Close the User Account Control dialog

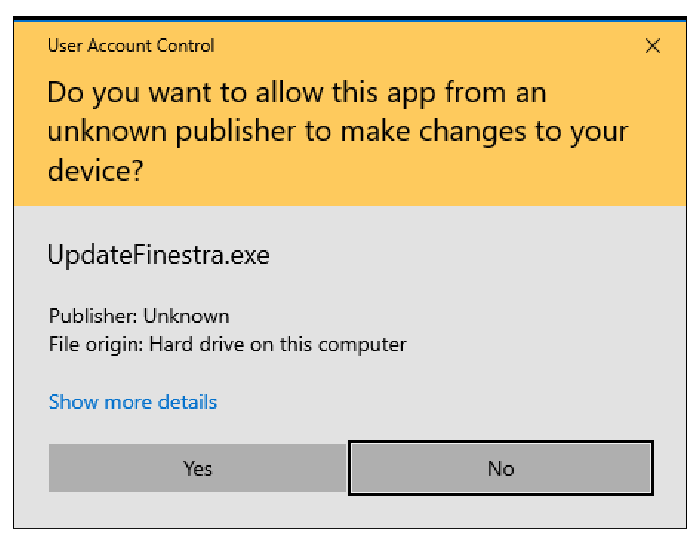tap(653, 46)
